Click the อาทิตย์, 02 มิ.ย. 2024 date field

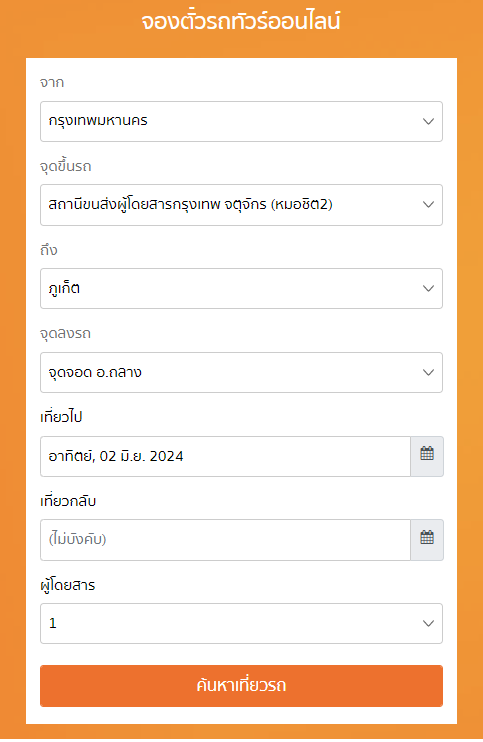(x=225, y=456)
